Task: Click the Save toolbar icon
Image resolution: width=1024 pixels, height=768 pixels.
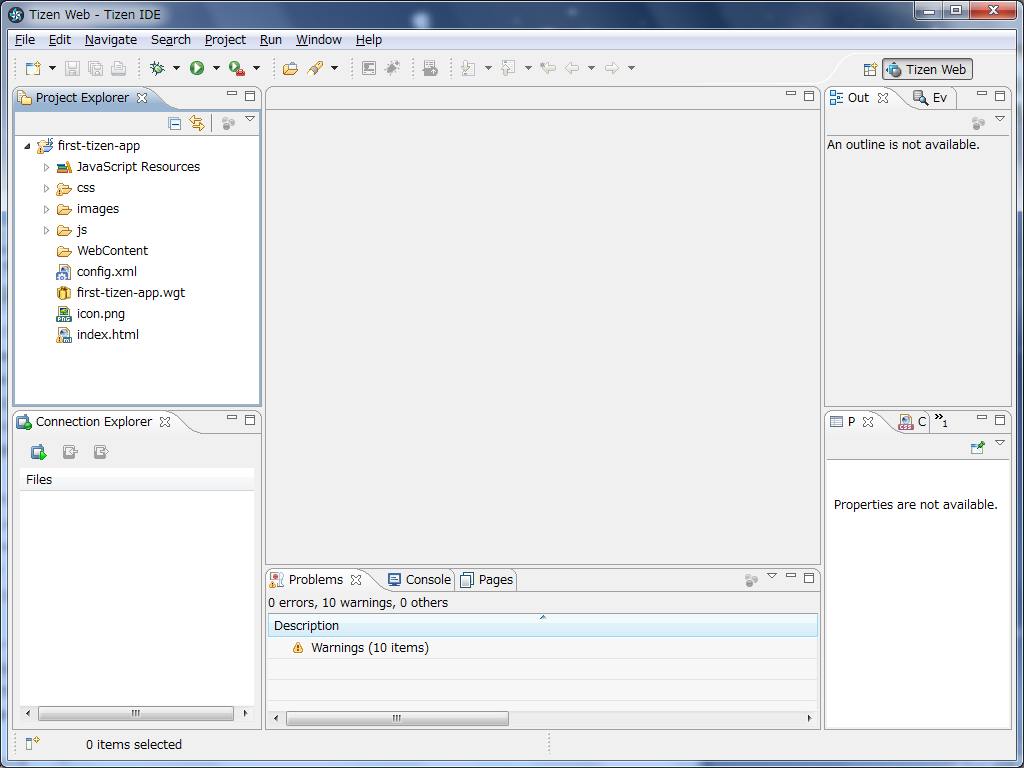Action: (x=72, y=68)
